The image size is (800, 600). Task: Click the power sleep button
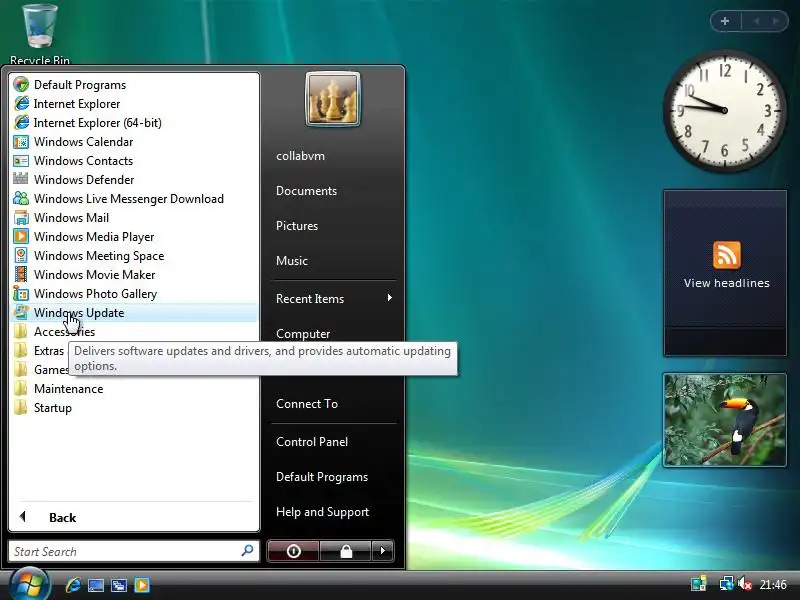point(293,551)
